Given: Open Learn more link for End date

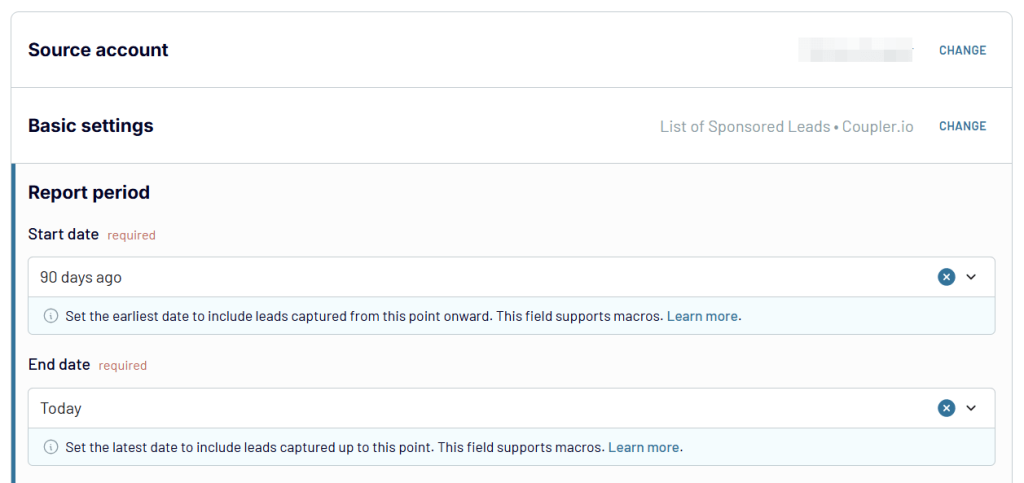Looking at the screenshot, I should tap(643, 448).
